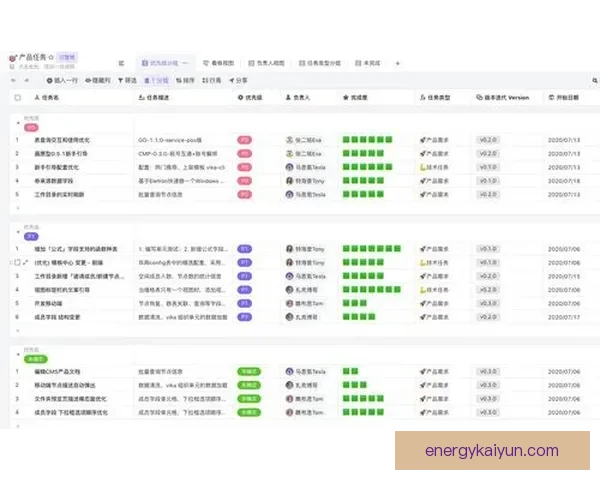600x480 pixels.
Task: Add a row to the P1 group
Action: (17, 330)
